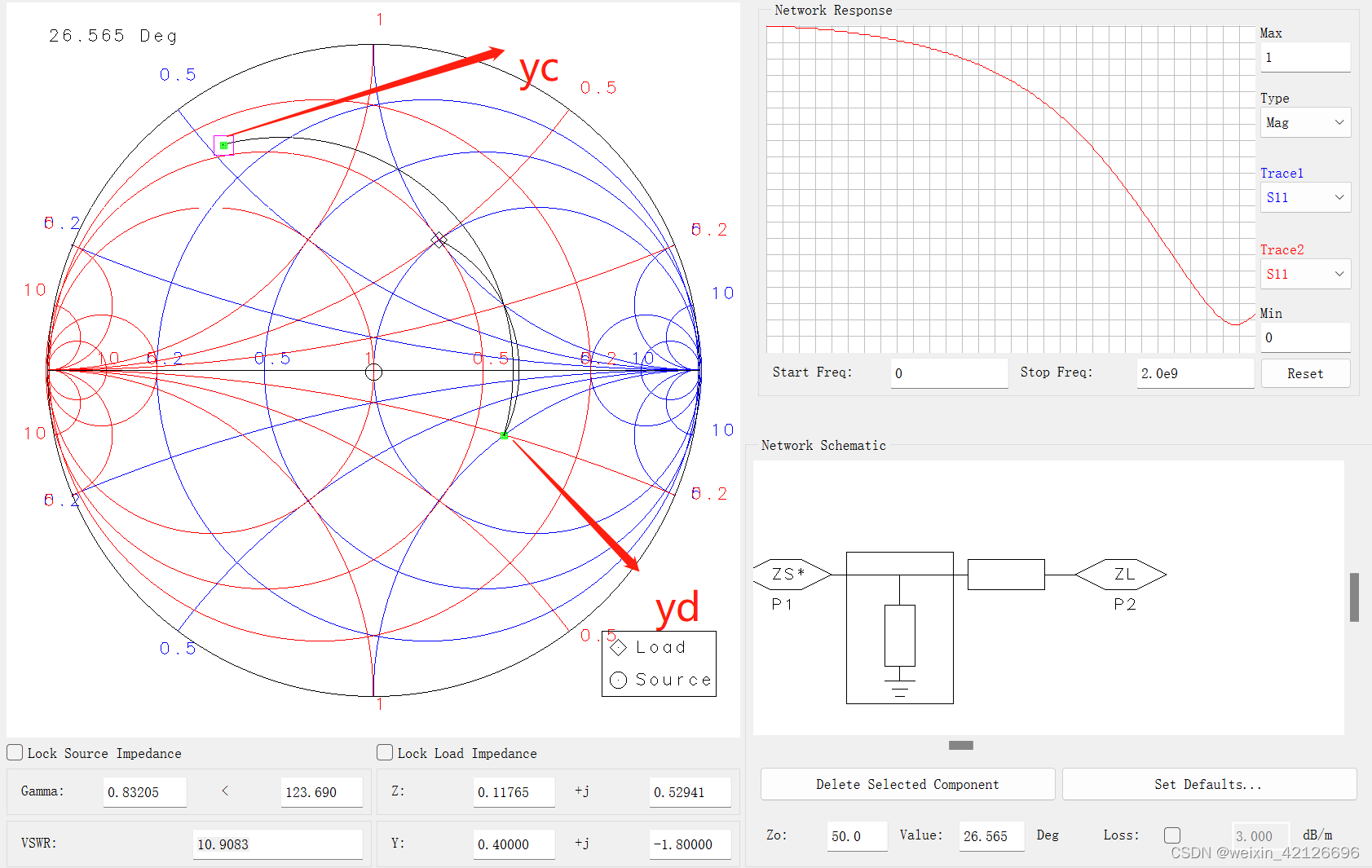This screenshot has height=868, width=1372.
Task: Enable Lock Load Impedance checkbox
Action: [x=385, y=752]
